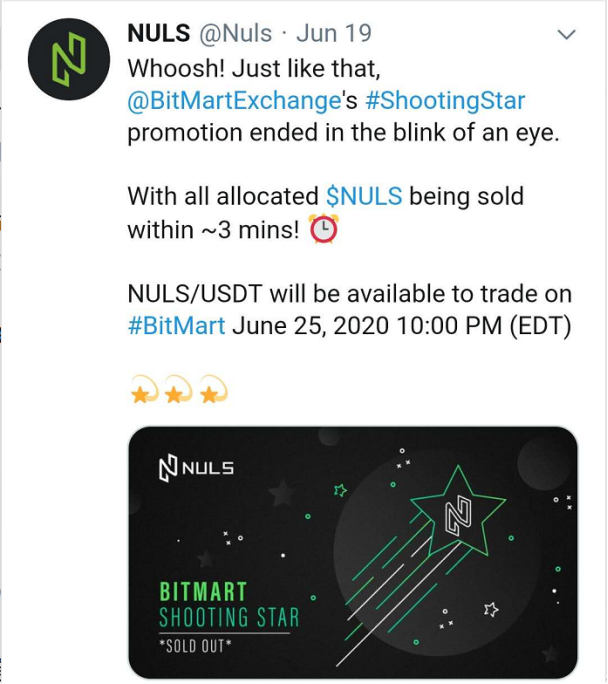Click the first shooting star emoji
Screen dimensions: 608x684
tap(144, 389)
